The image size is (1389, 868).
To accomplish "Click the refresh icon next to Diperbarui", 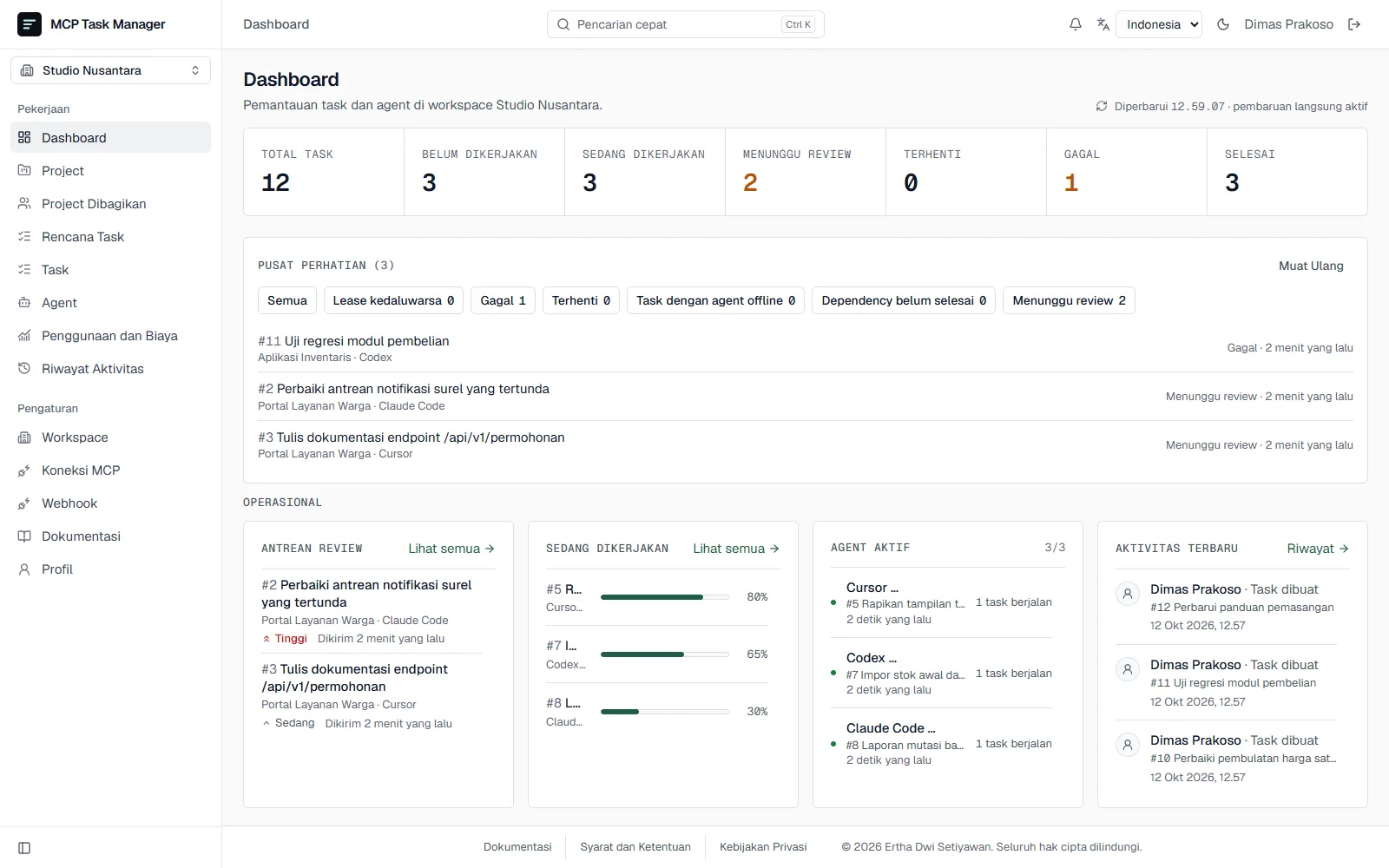I will coord(1102,106).
